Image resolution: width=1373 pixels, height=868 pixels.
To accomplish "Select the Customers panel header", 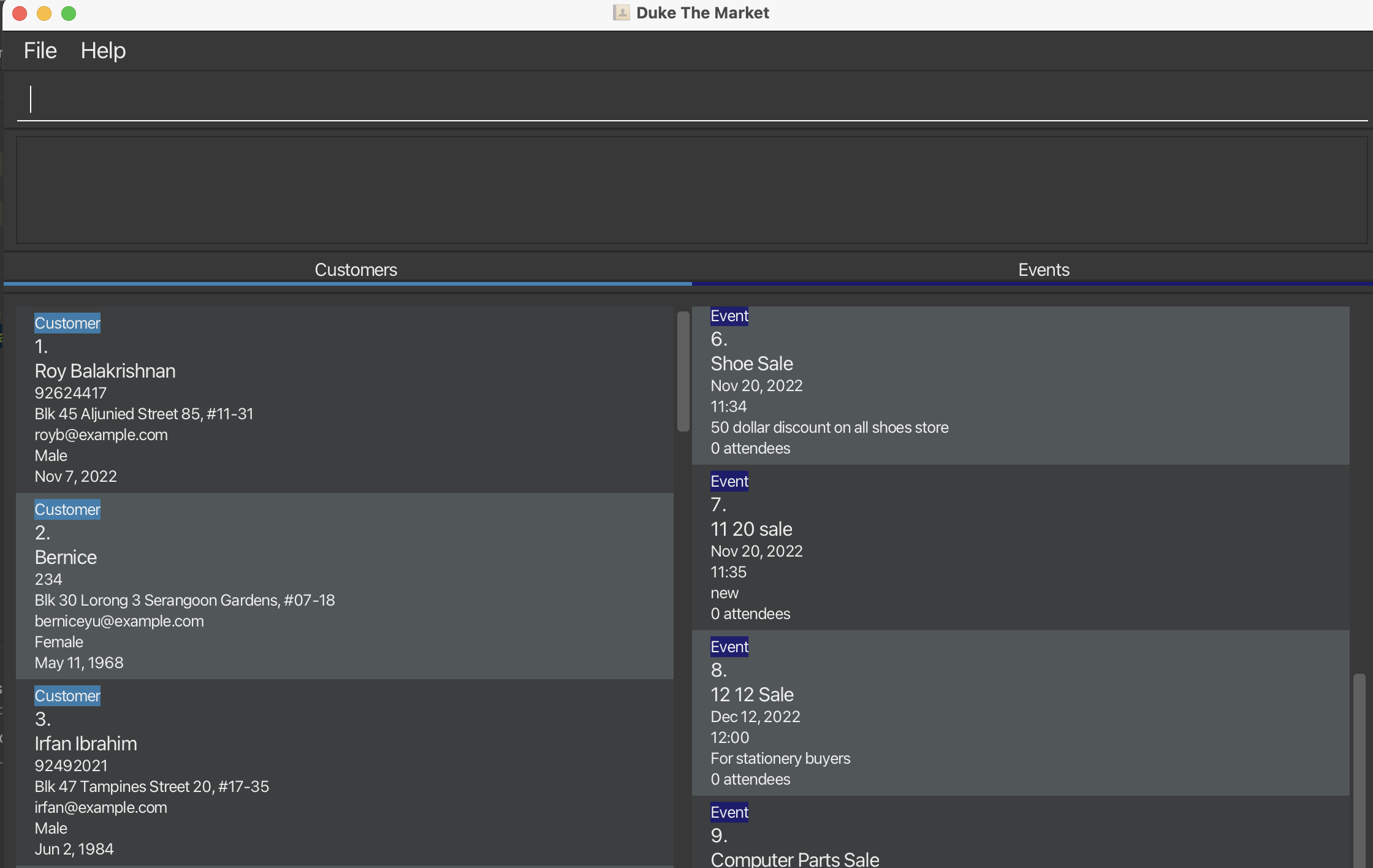I will (x=356, y=270).
